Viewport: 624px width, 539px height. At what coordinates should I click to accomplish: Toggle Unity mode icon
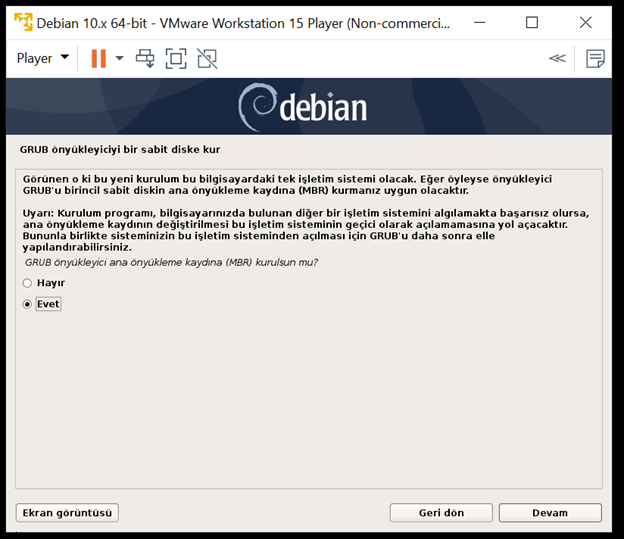click(x=207, y=59)
